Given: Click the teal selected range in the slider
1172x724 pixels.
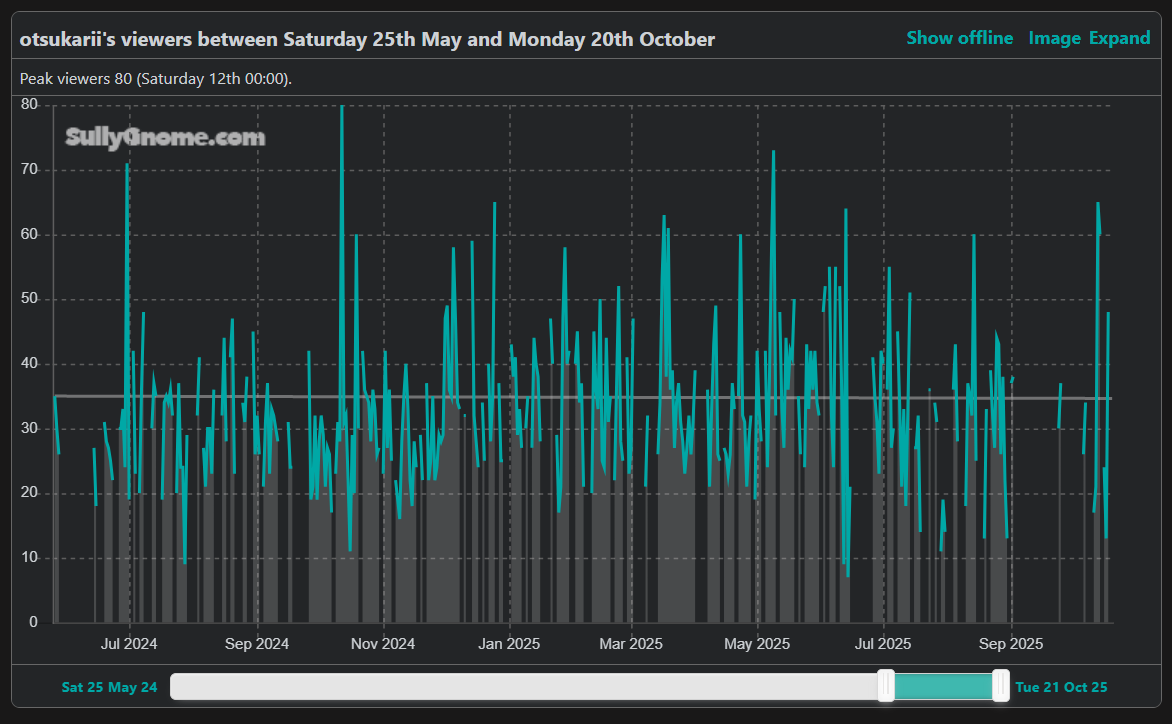Looking at the screenshot, I should pyautogui.click(x=943, y=686).
